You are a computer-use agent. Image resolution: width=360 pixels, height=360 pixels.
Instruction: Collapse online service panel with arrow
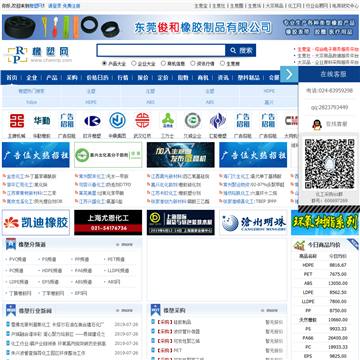point(289,74)
